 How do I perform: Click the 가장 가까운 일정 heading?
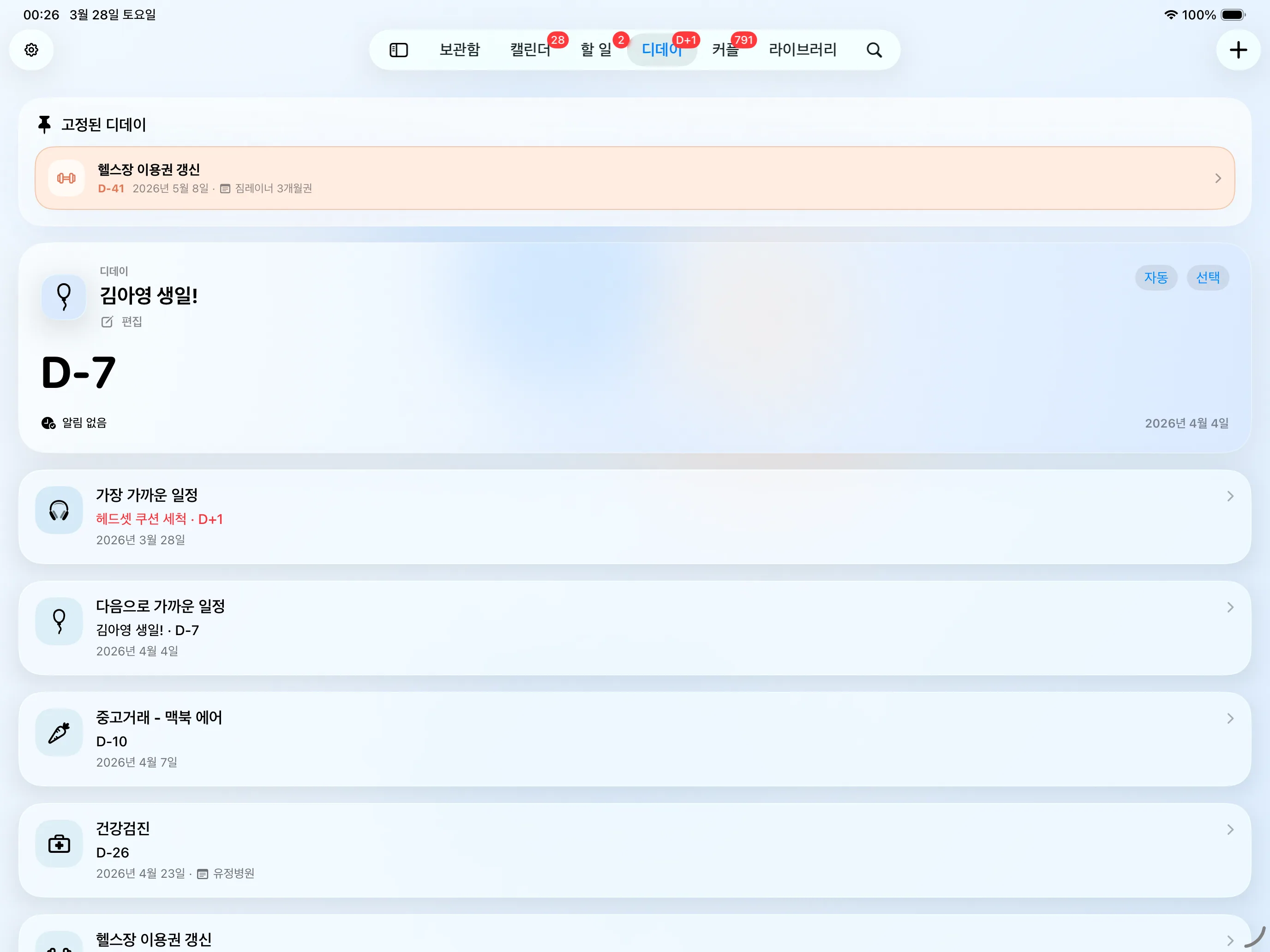click(147, 495)
